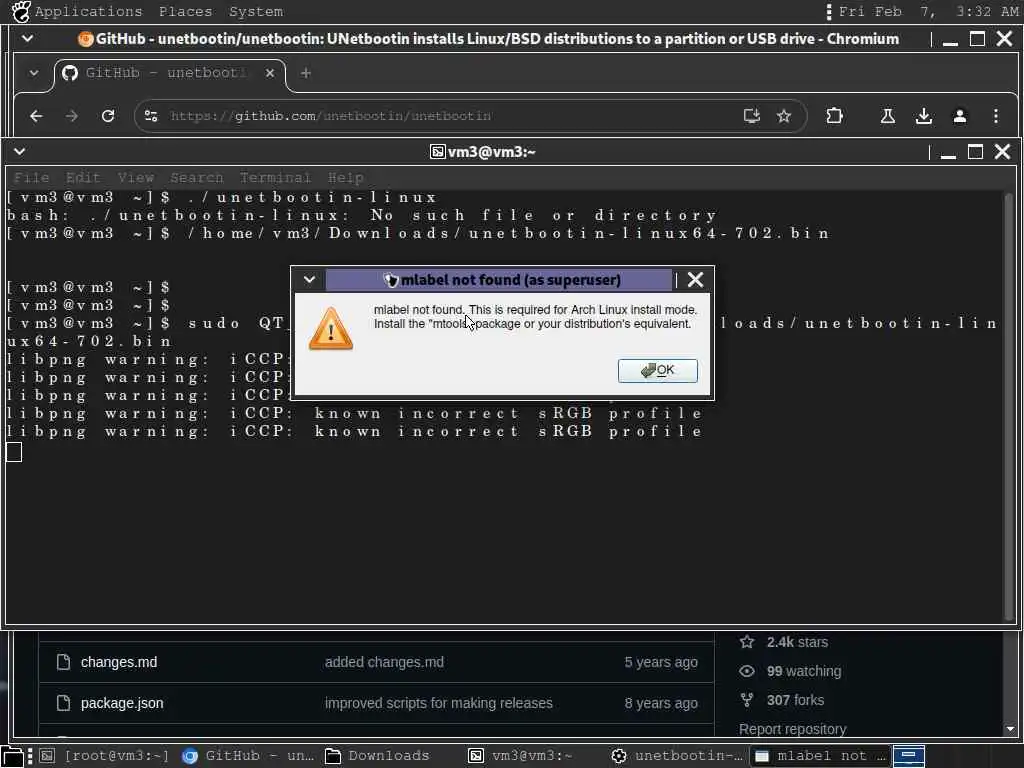Switch to GitHub Chromium taskbar entry

pyautogui.click(x=248, y=756)
